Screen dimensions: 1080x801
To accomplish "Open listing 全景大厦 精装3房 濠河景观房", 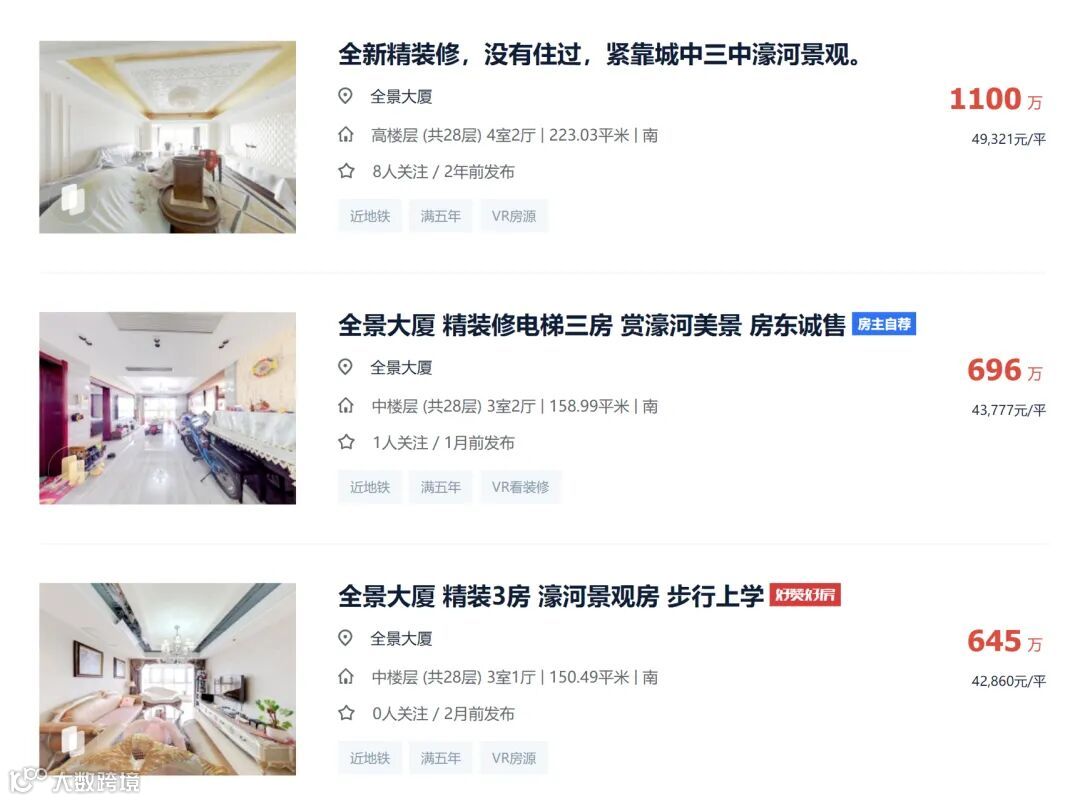I will [550, 596].
